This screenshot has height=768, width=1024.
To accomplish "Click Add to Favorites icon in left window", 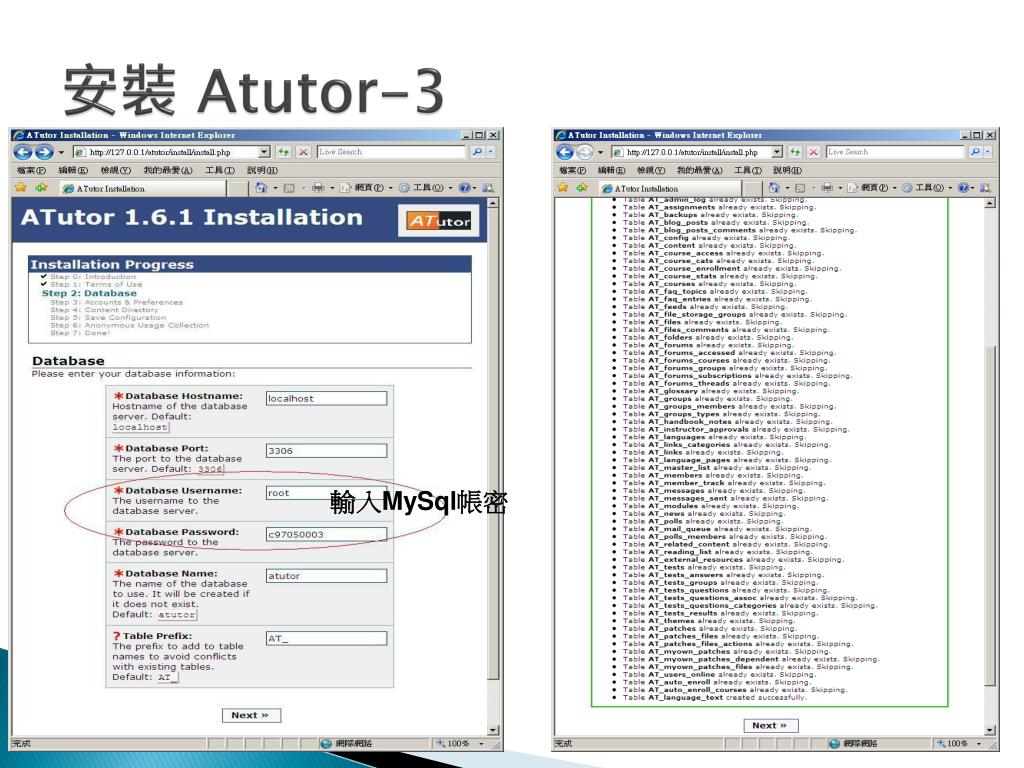I will [x=42, y=187].
